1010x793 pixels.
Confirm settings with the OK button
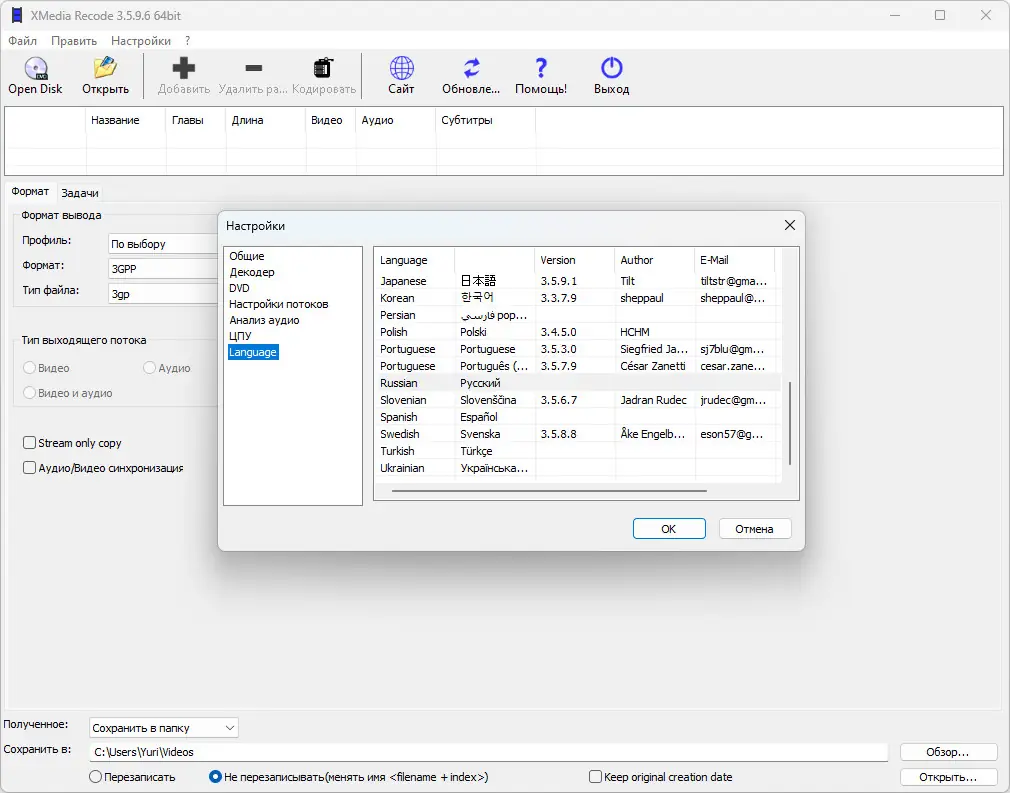click(669, 529)
